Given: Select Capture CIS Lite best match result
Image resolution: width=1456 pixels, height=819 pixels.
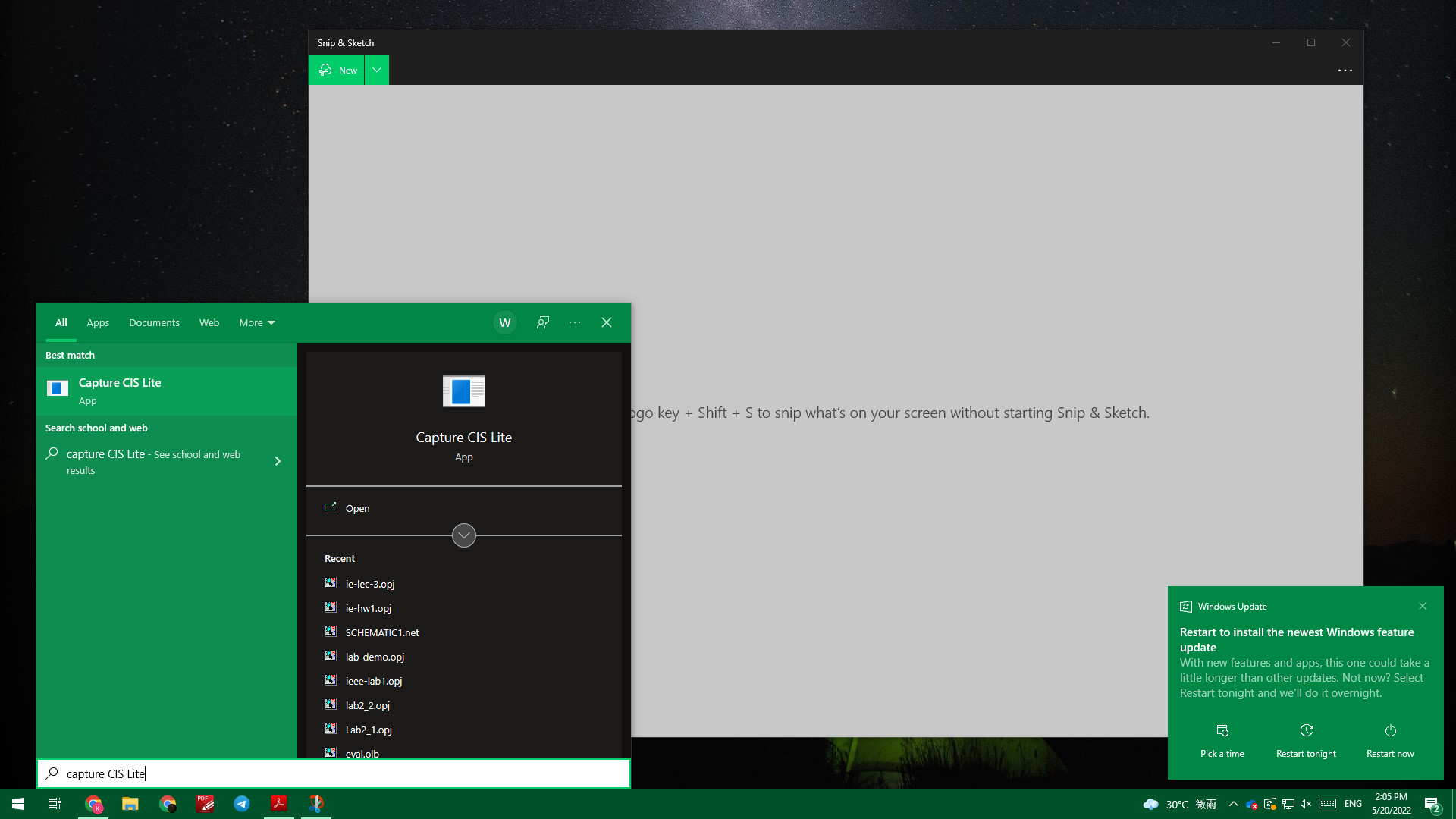Looking at the screenshot, I should coord(167,391).
